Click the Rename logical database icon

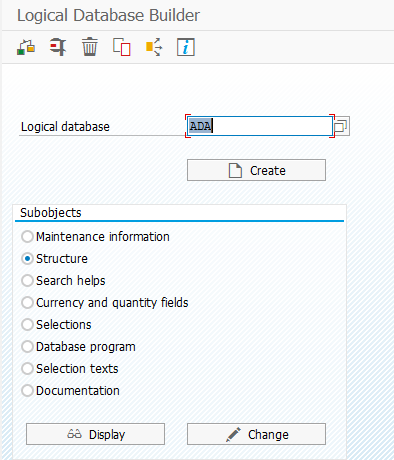pos(58,47)
